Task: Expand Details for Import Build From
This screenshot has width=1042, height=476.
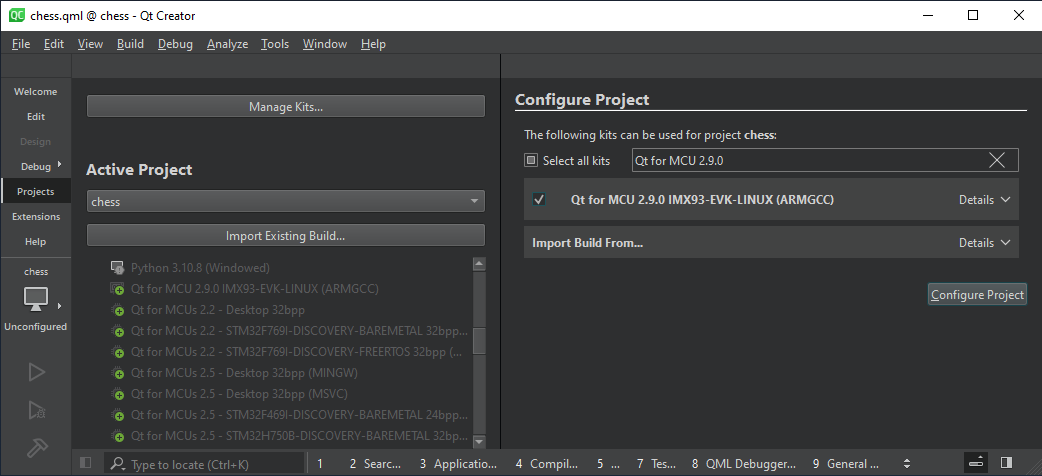Action: click(984, 243)
